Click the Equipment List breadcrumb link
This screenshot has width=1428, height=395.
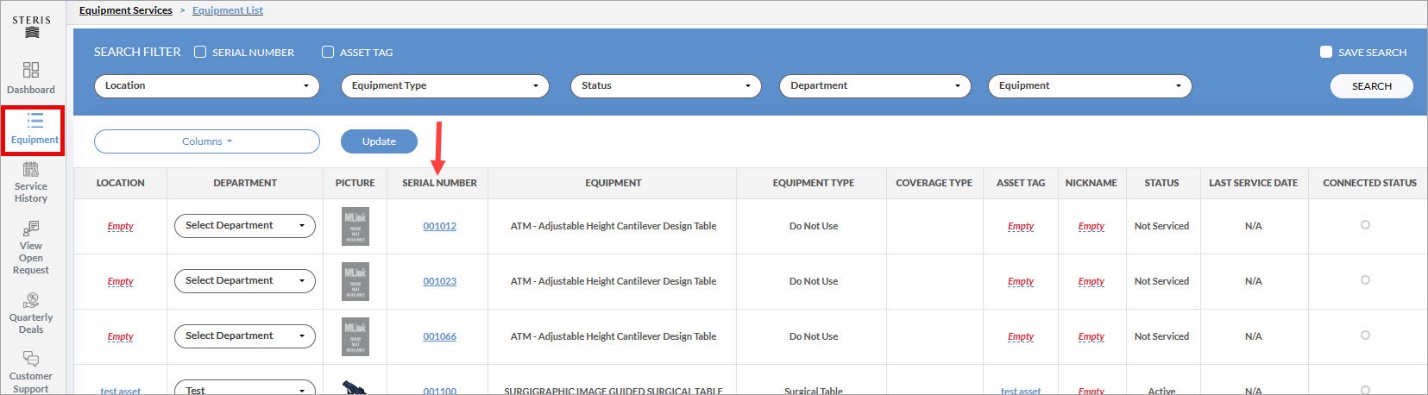(228, 10)
